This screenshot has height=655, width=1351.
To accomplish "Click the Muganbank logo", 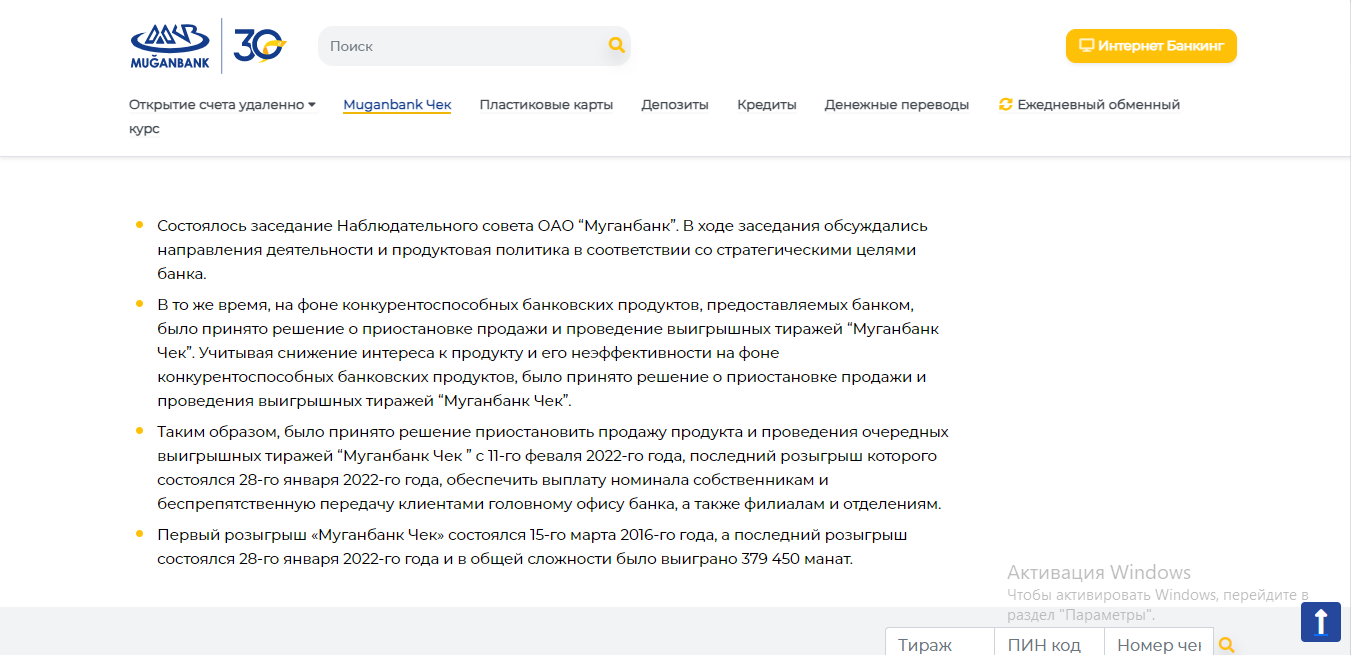I will point(169,46).
